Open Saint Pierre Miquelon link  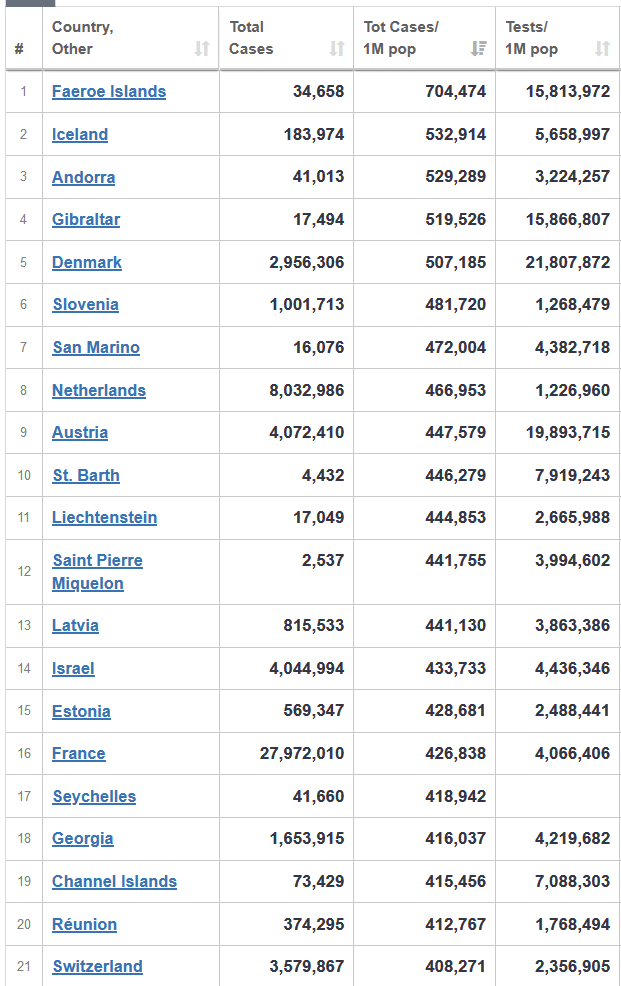97,572
